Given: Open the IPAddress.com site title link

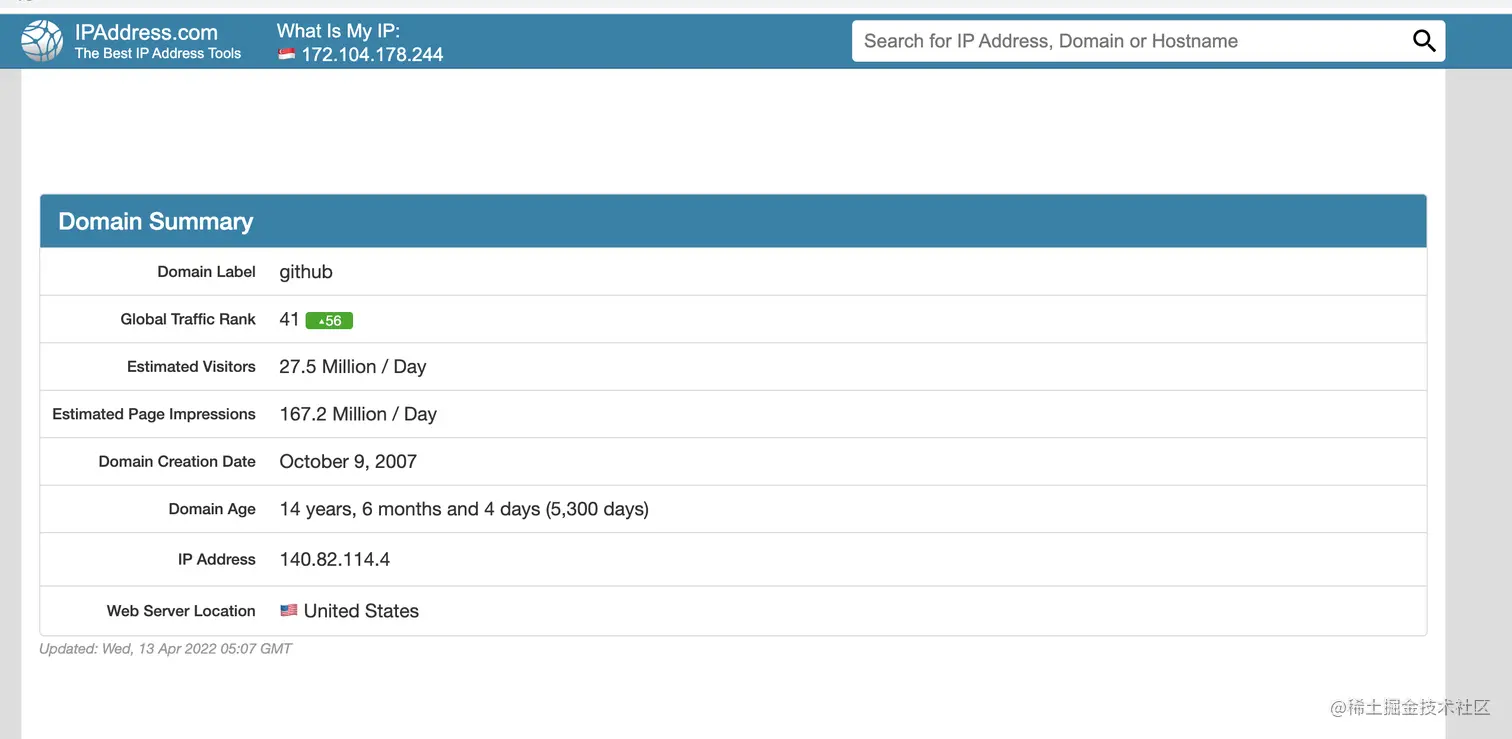Looking at the screenshot, I should click(146, 32).
